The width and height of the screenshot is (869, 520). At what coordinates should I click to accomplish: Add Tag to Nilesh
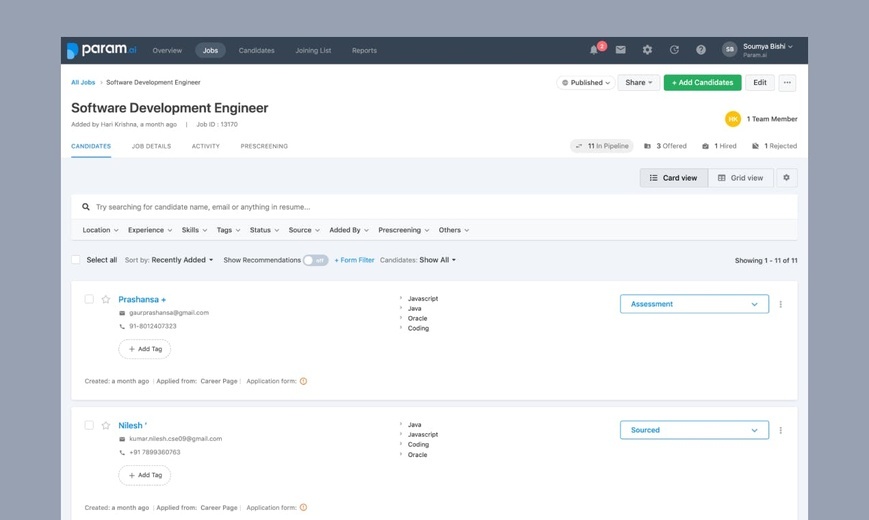pyautogui.click(x=145, y=475)
